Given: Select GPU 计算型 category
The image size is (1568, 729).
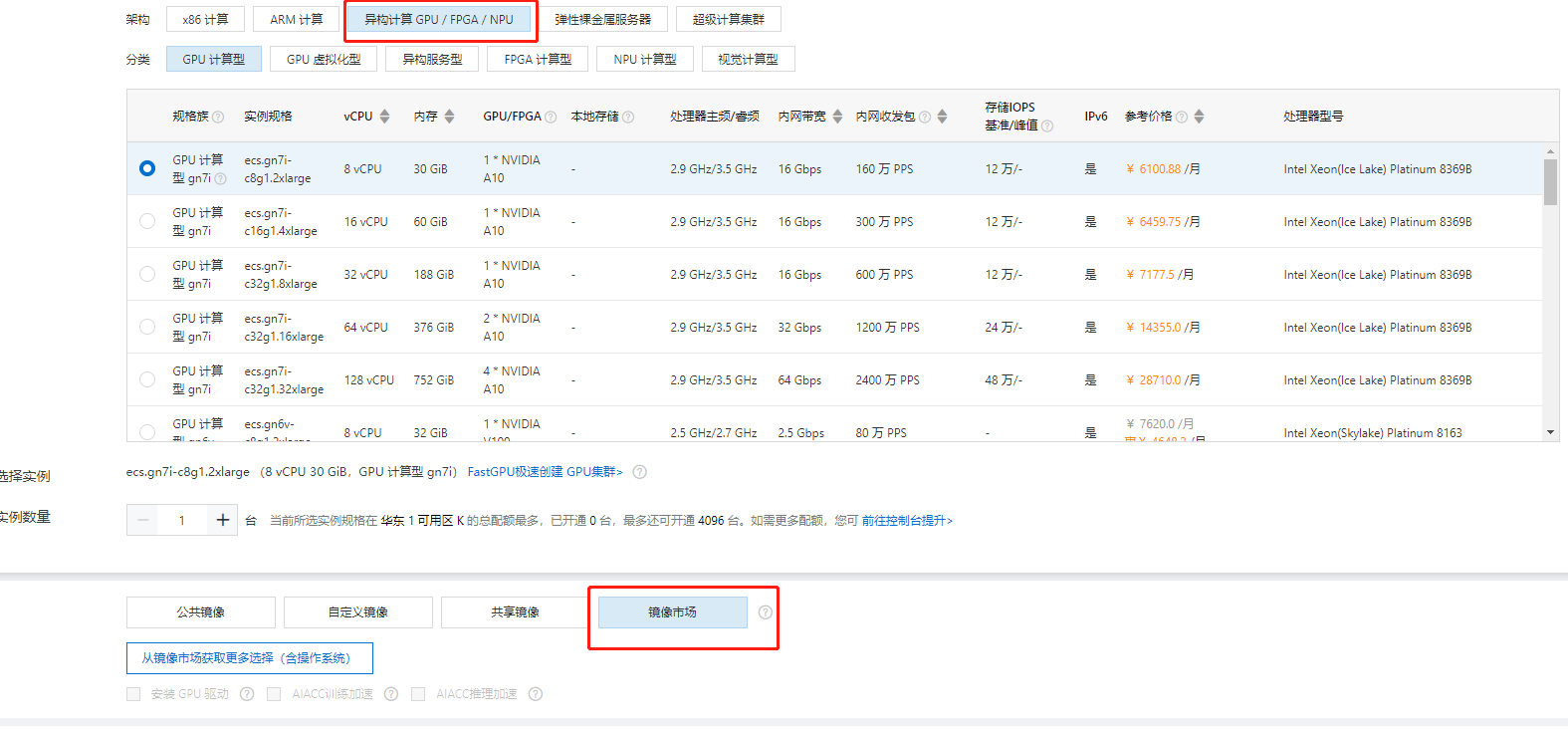Looking at the screenshot, I should (214, 59).
